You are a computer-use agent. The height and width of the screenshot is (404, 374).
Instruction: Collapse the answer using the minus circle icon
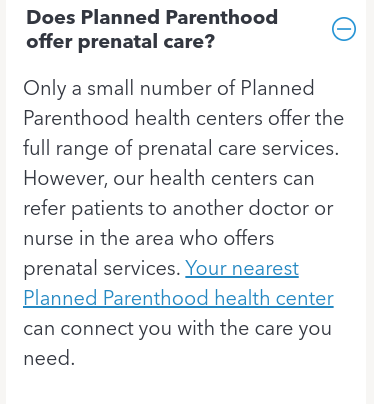[x=344, y=29]
